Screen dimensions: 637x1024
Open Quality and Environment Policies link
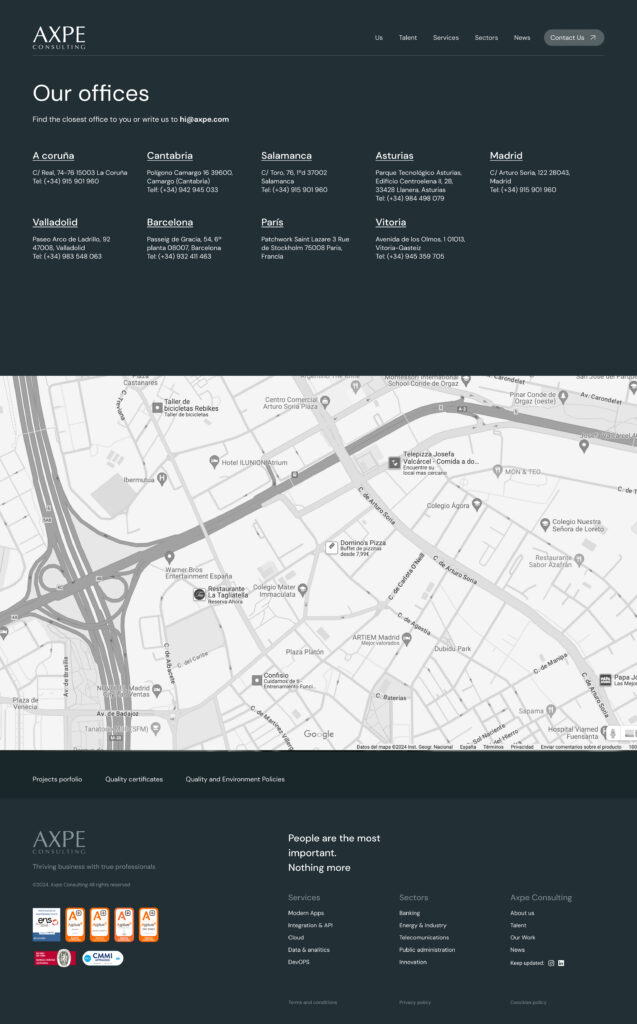coord(235,779)
